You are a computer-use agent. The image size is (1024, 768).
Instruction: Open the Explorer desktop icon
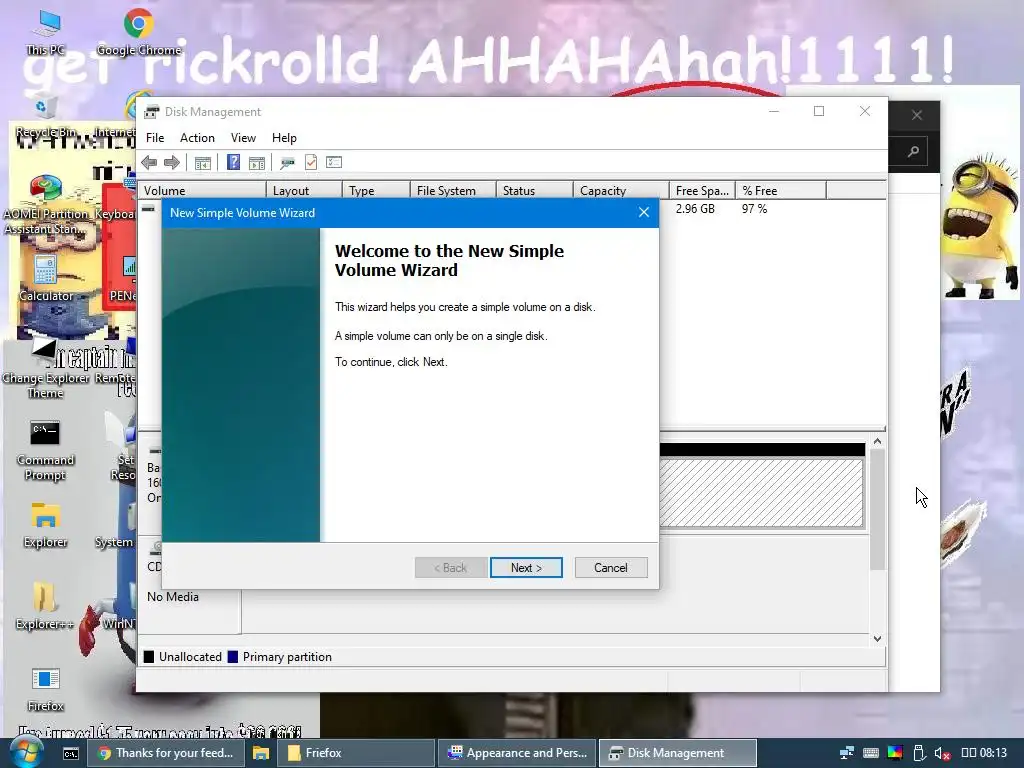45,525
